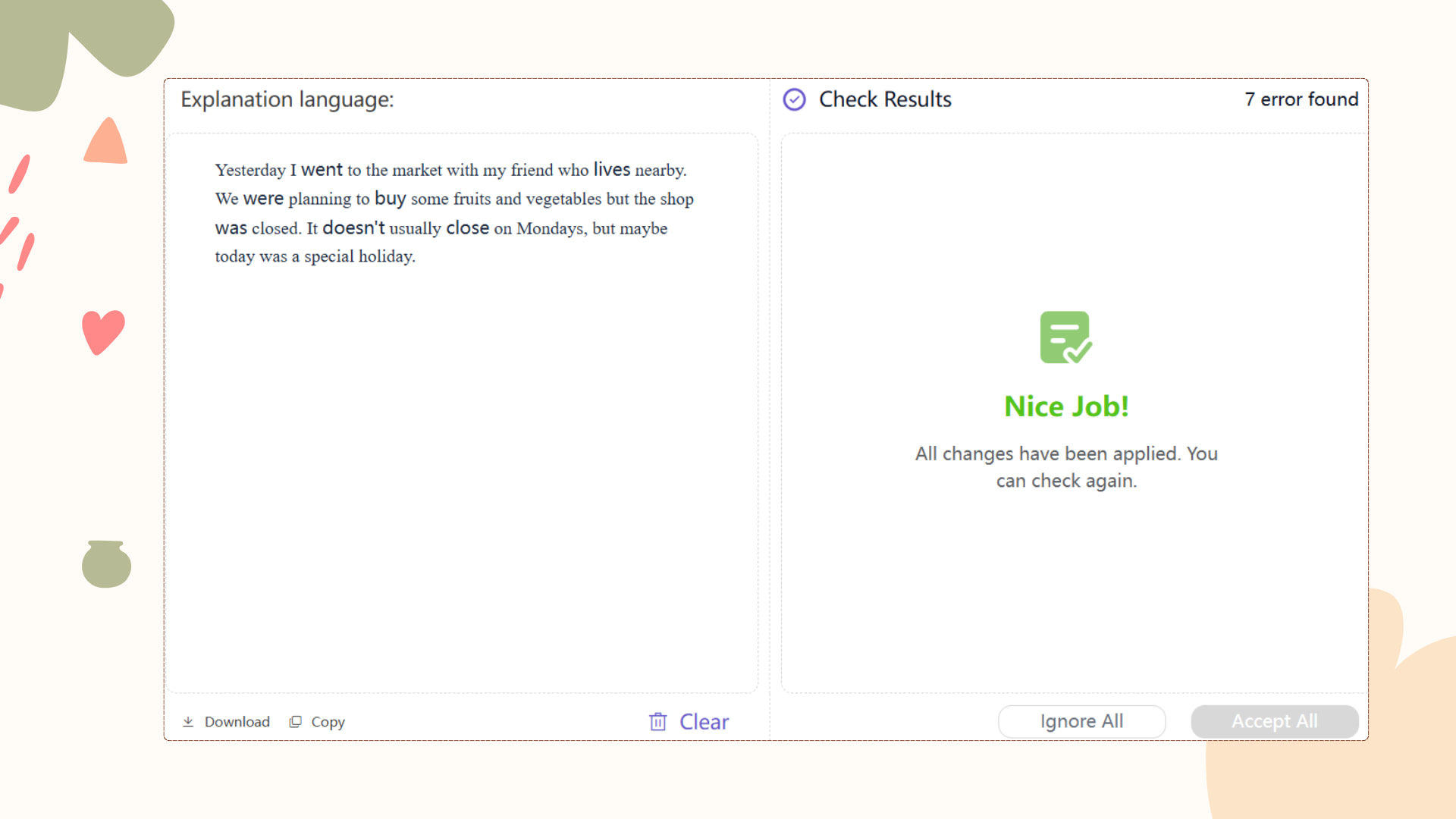Click the Check Results header
Screen dimensions: 1456x819
click(x=884, y=99)
